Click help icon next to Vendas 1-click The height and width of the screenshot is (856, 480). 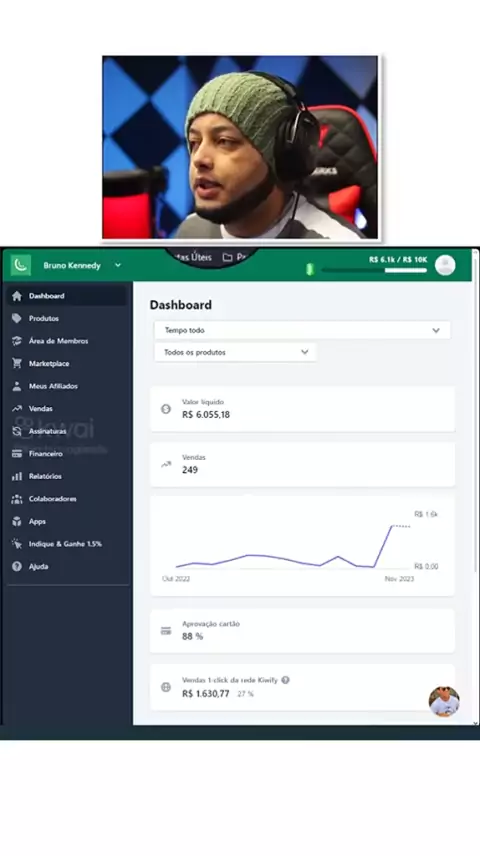(x=285, y=680)
